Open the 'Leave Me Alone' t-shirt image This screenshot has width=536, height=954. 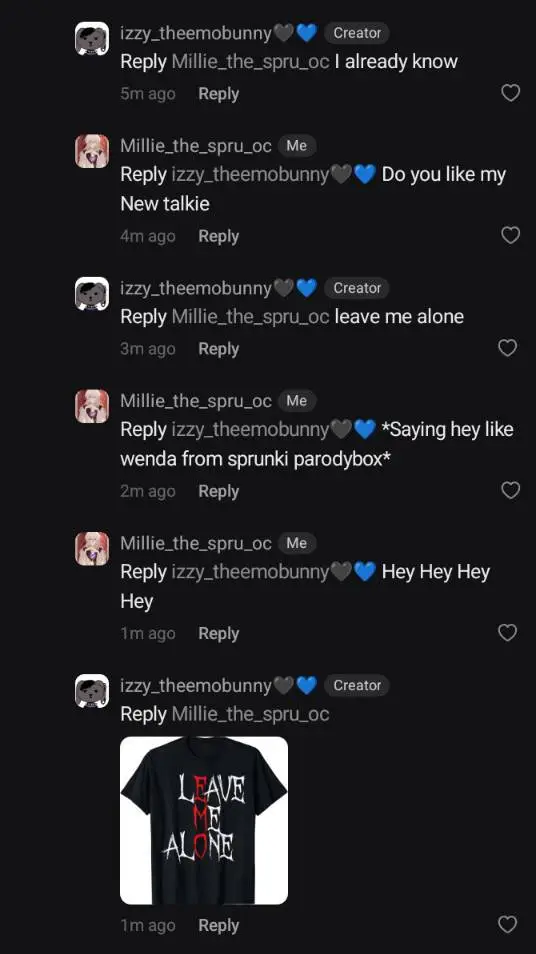tap(204, 820)
